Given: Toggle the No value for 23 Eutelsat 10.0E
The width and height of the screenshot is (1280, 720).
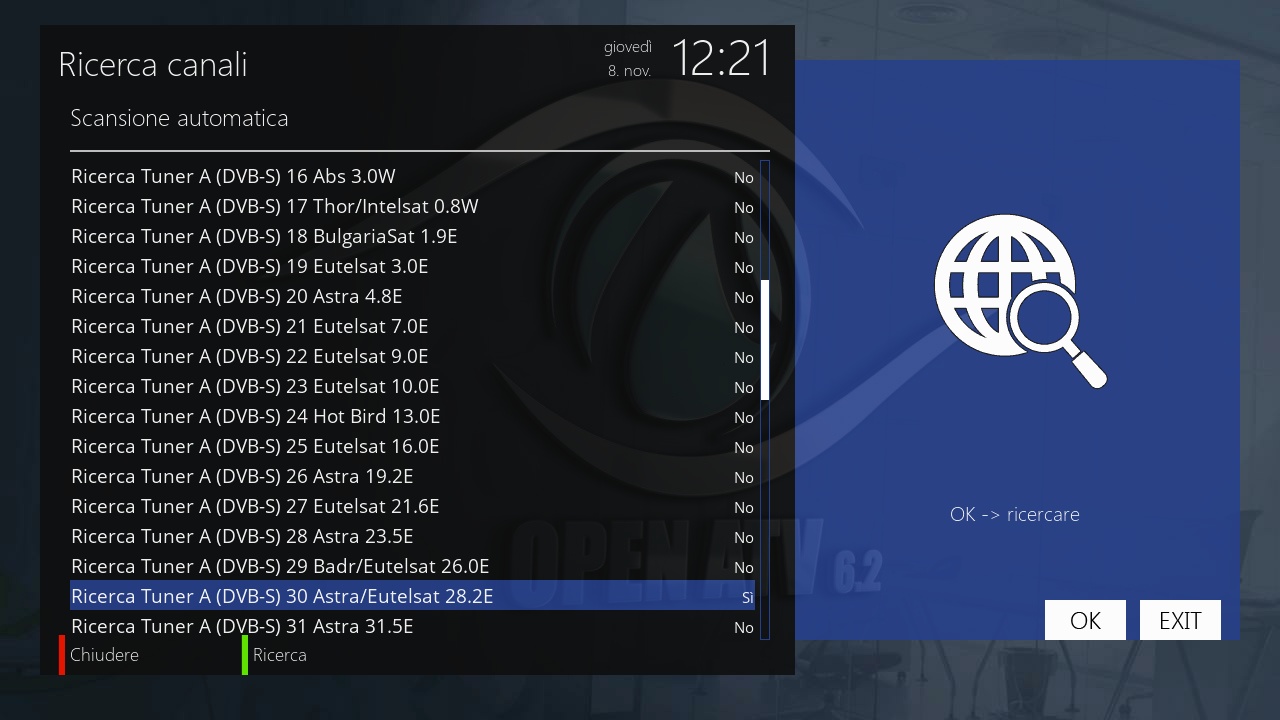Looking at the screenshot, I should tap(743, 387).
